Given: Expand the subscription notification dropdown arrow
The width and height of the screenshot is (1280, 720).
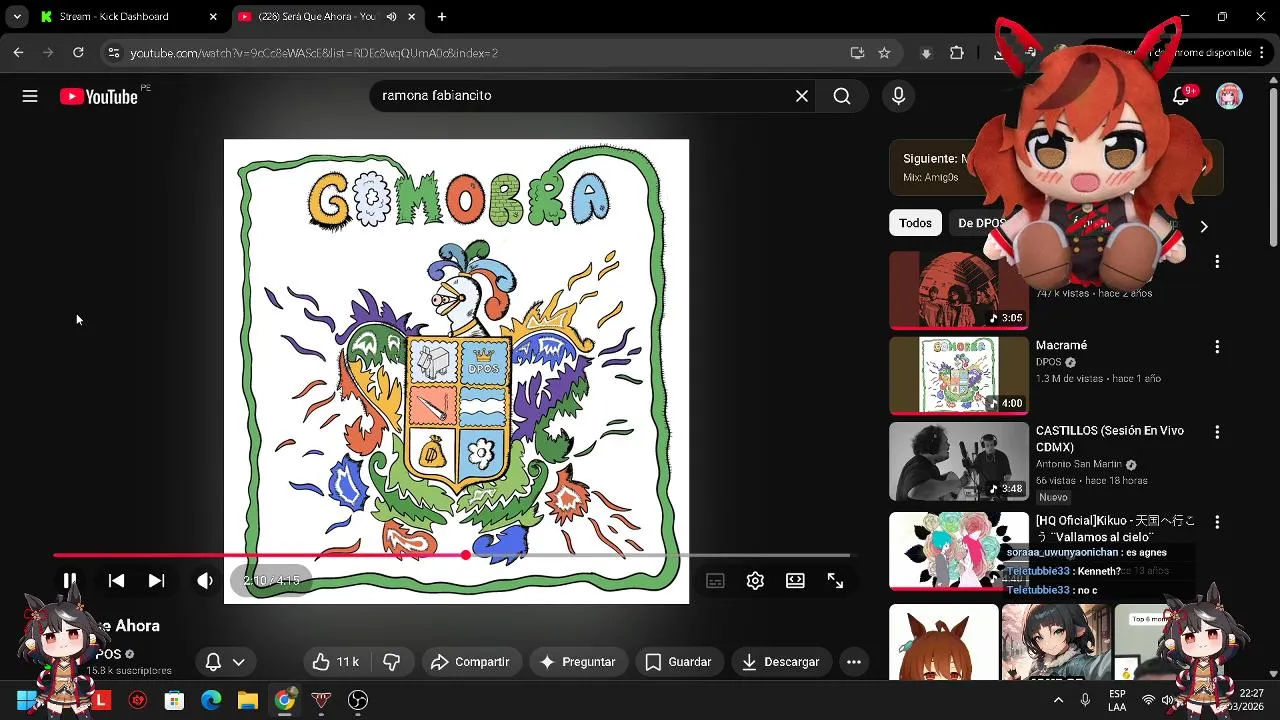Looking at the screenshot, I should pos(238,662).
